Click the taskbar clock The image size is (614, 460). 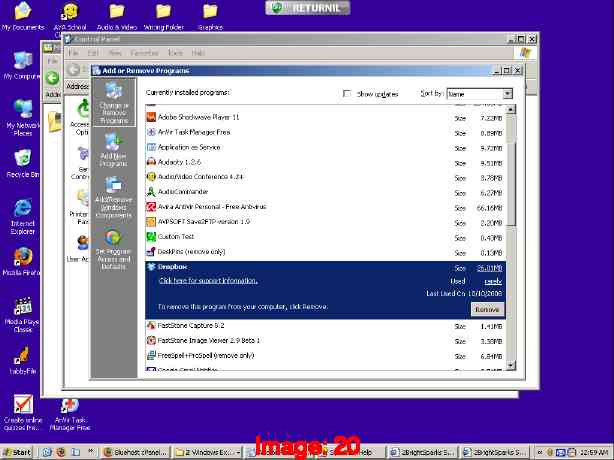point(594,452)
